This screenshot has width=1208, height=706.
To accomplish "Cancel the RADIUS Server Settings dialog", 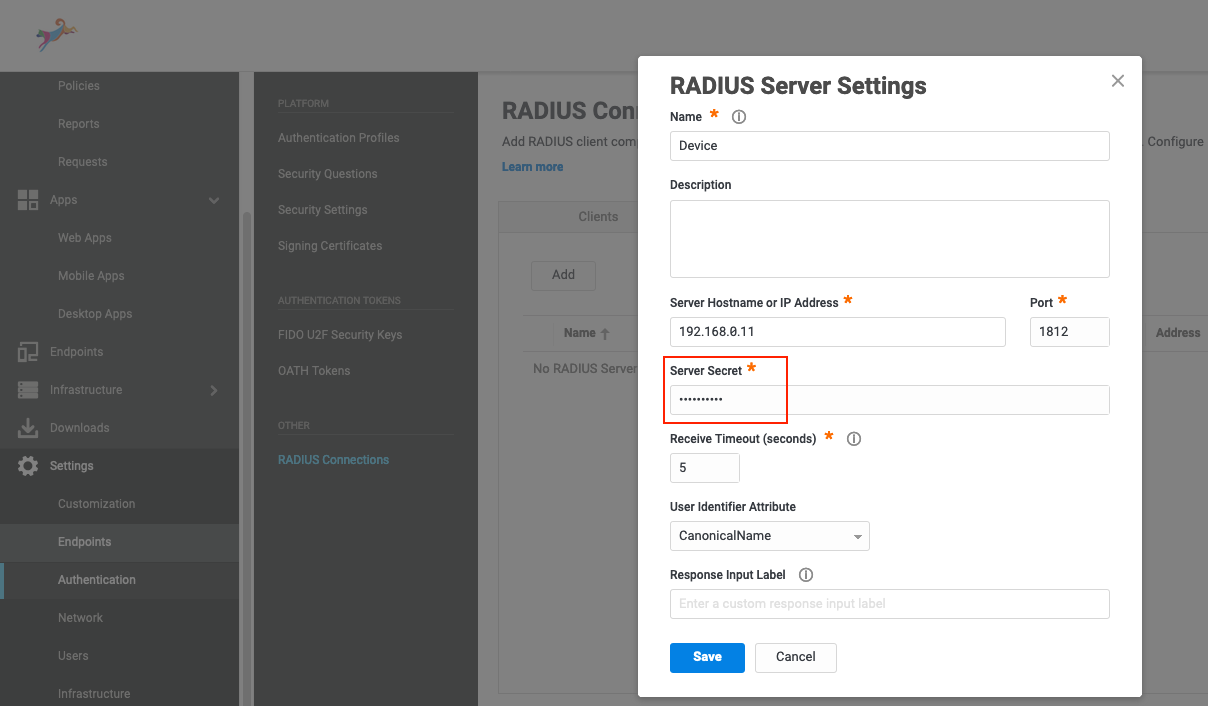I will click(x=795, y=657).
